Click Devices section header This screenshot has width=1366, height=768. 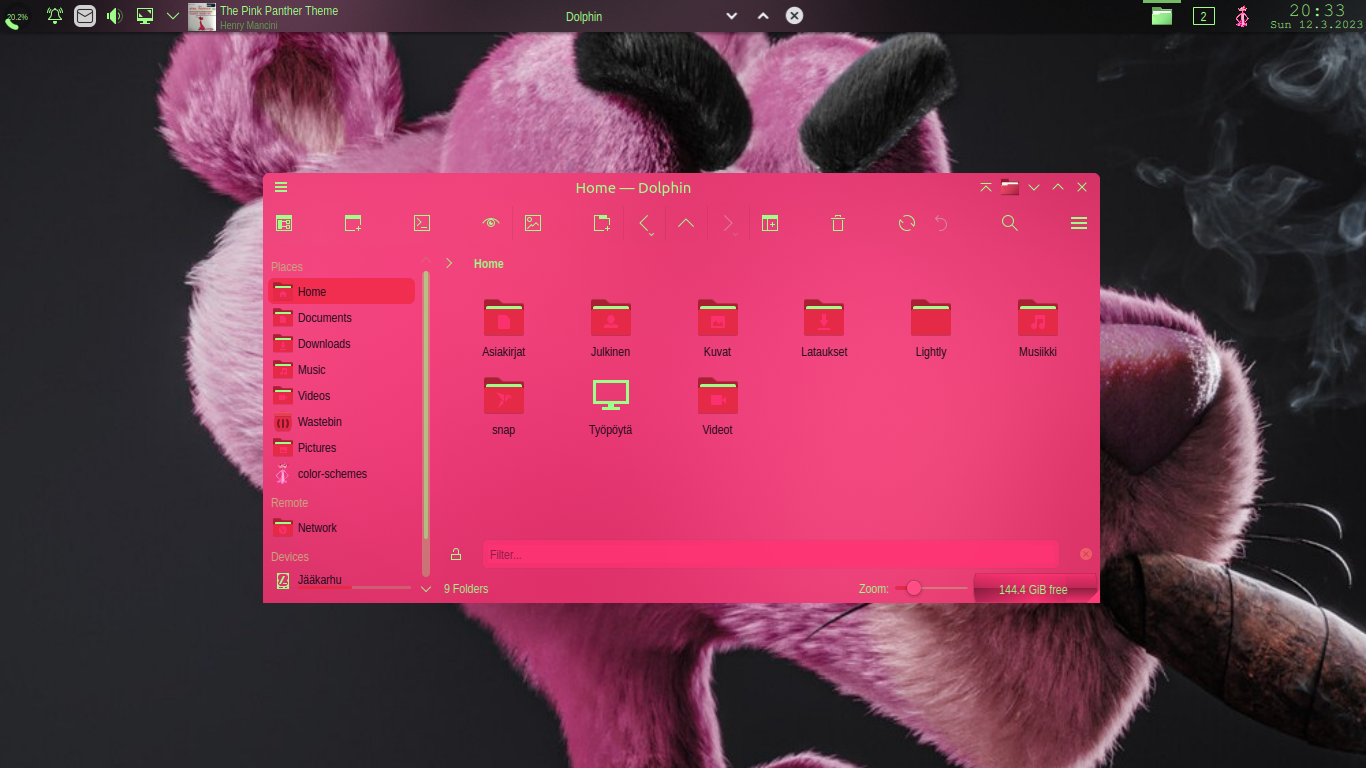pyautogui.click(x=290, y=557)
